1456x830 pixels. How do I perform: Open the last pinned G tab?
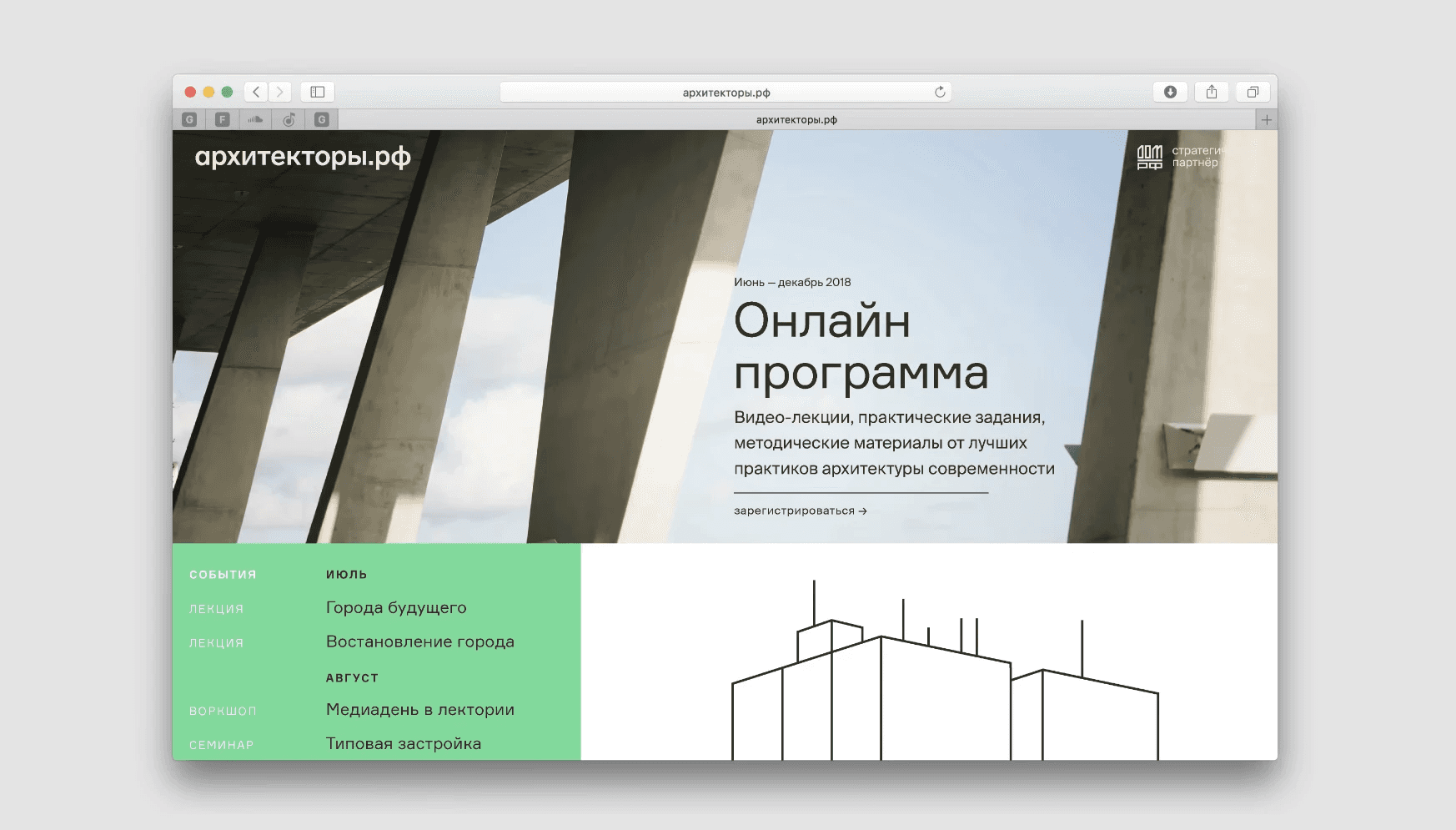coord(322,119)
